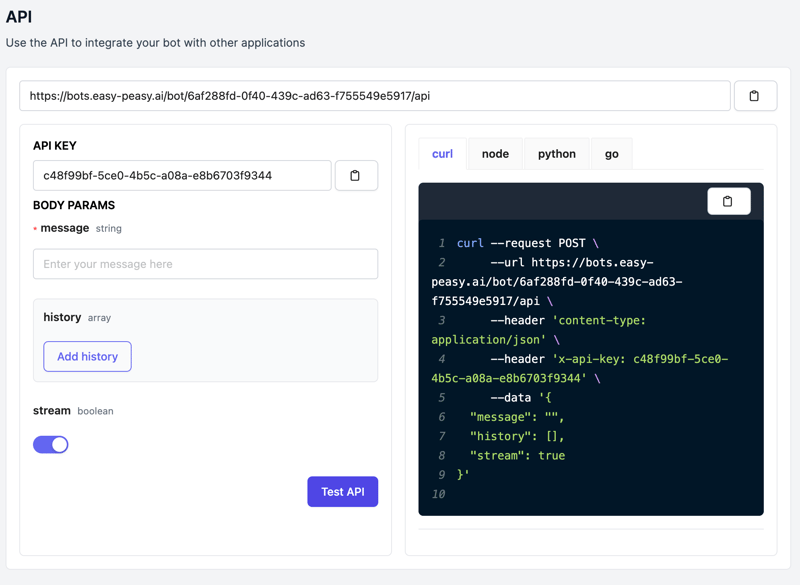
Task: Click inside the API key field
Action: point(182,176)
